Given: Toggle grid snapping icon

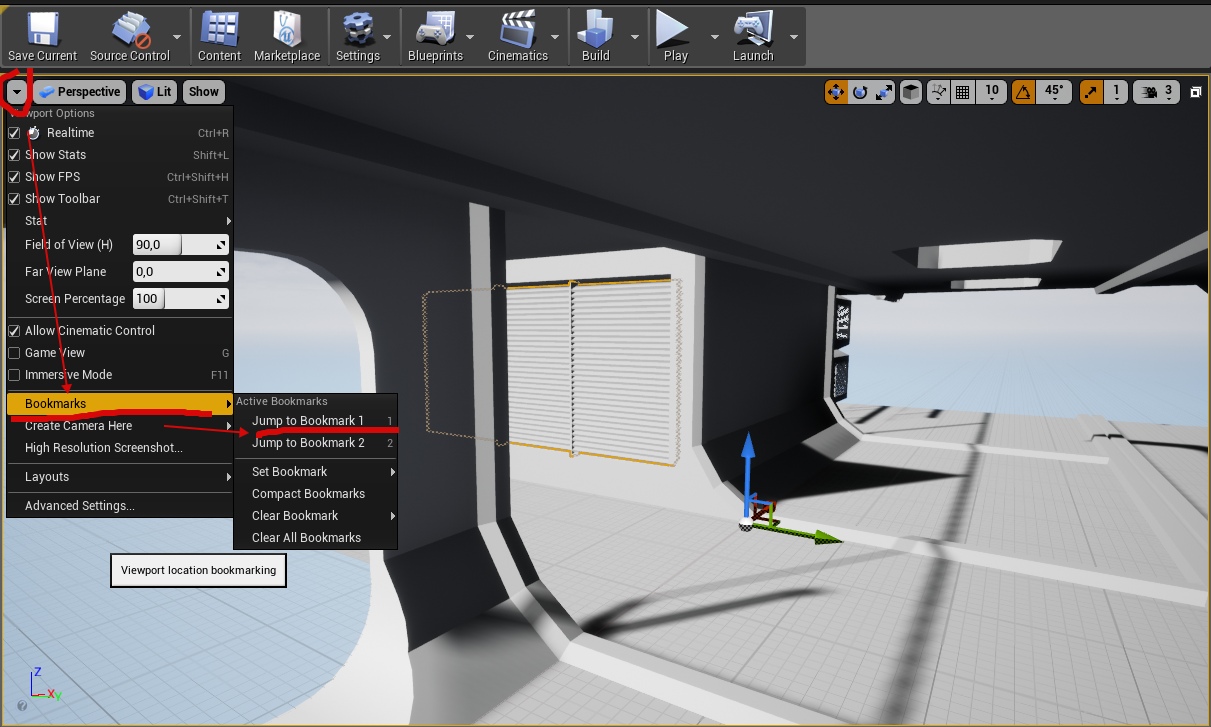Looking at the screenshot, I should tap(963, 92).
